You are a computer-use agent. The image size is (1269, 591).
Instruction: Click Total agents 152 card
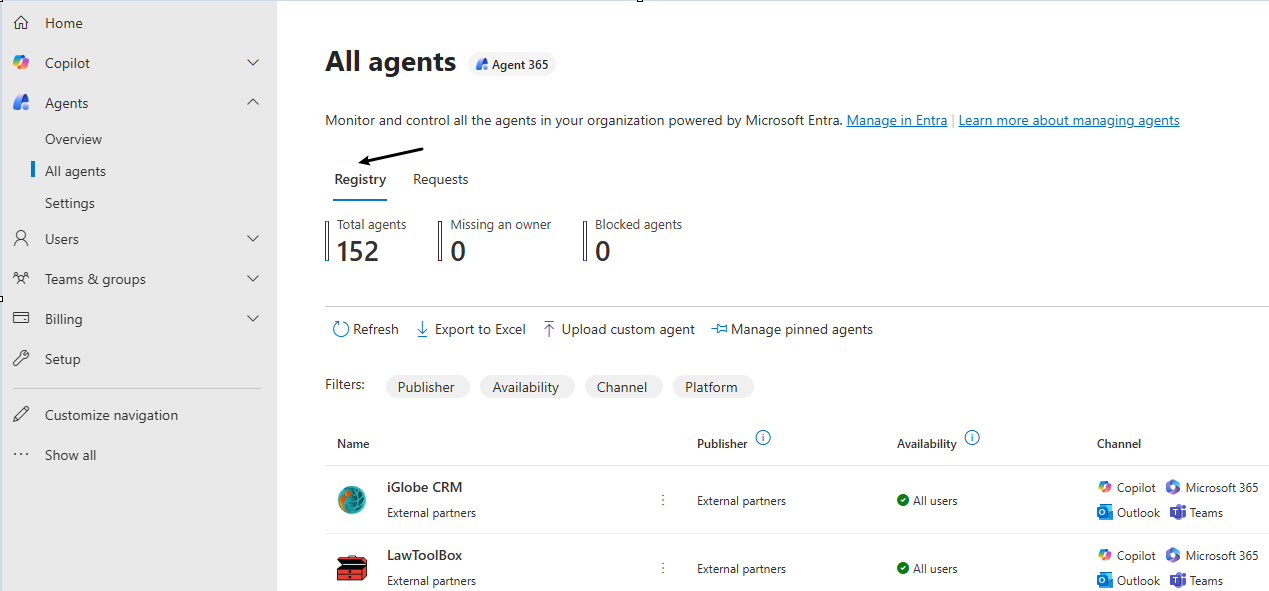(x=367, y=241)
